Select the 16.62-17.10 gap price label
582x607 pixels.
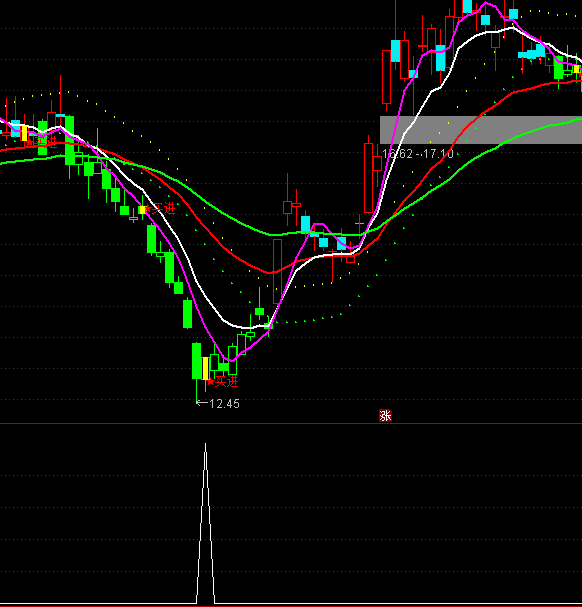[418, 154]
